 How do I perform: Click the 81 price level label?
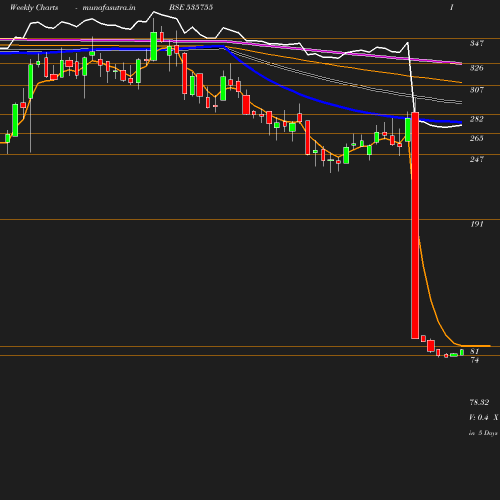475,351
